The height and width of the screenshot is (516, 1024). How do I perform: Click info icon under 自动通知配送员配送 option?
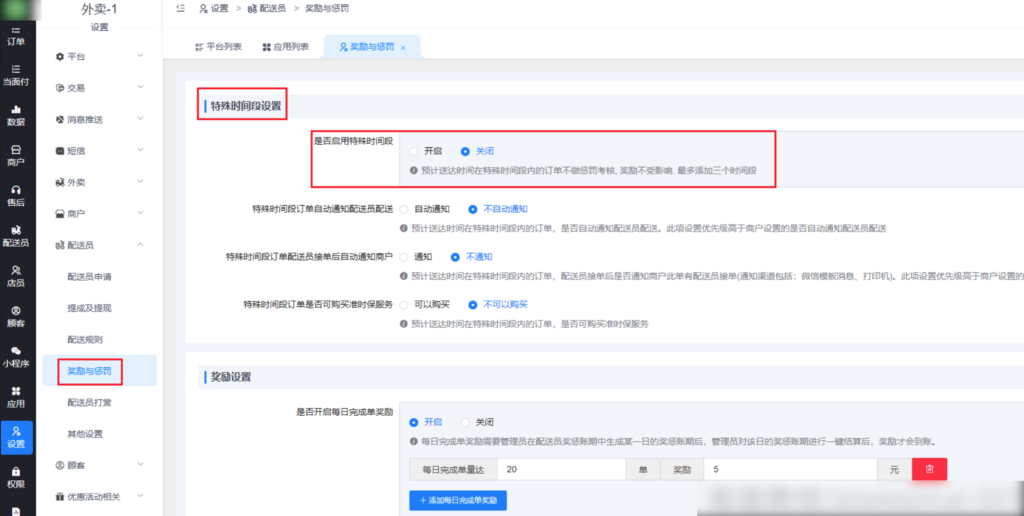(404, 229)
